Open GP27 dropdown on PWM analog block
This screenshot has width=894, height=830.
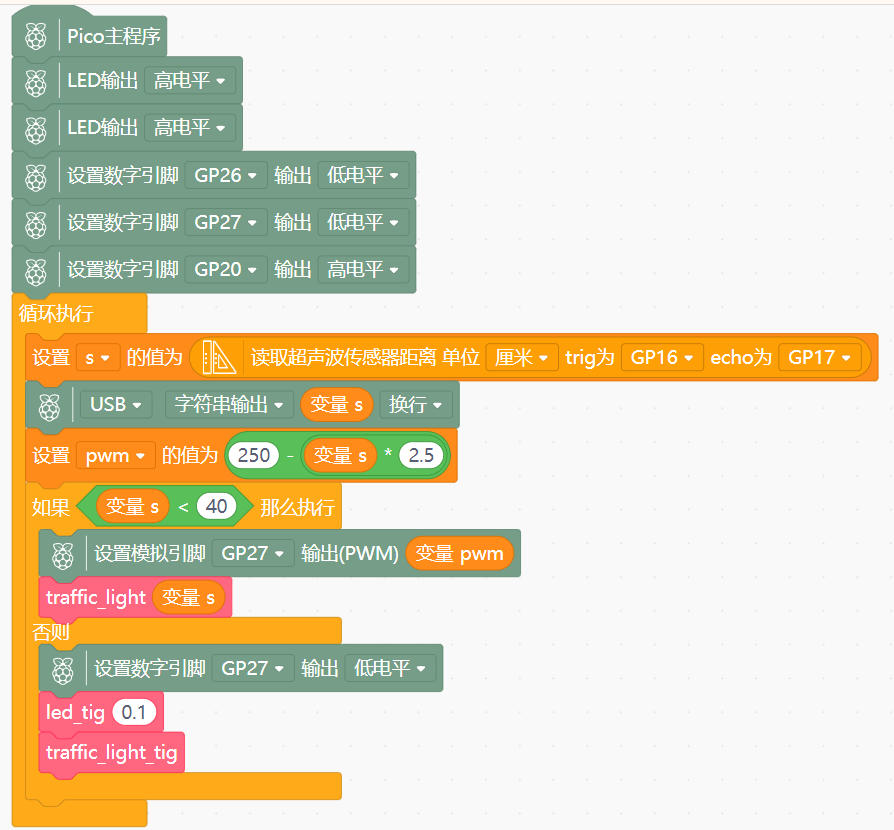253,554
